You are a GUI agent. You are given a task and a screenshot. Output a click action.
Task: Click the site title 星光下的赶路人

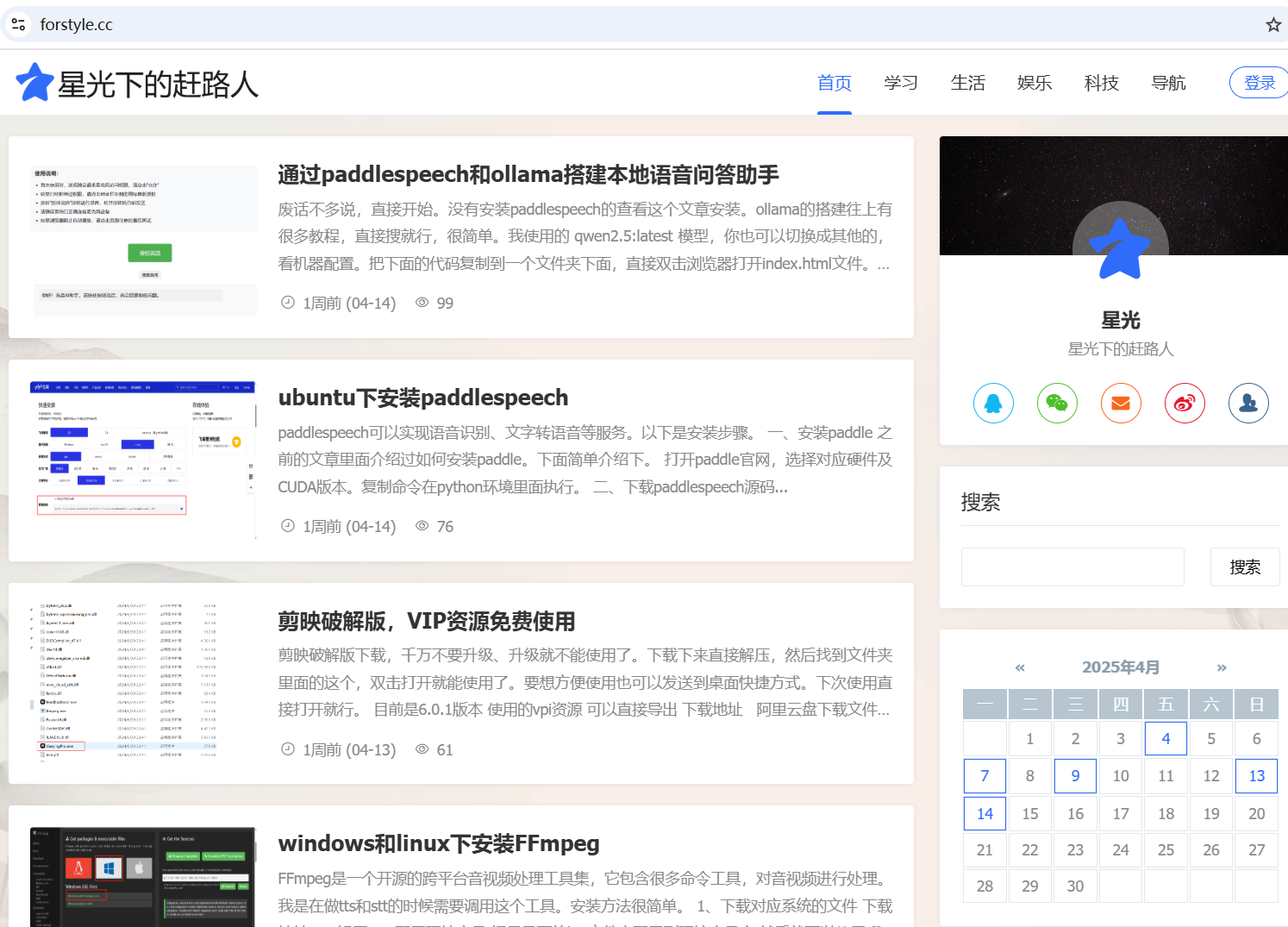(158, 84)
